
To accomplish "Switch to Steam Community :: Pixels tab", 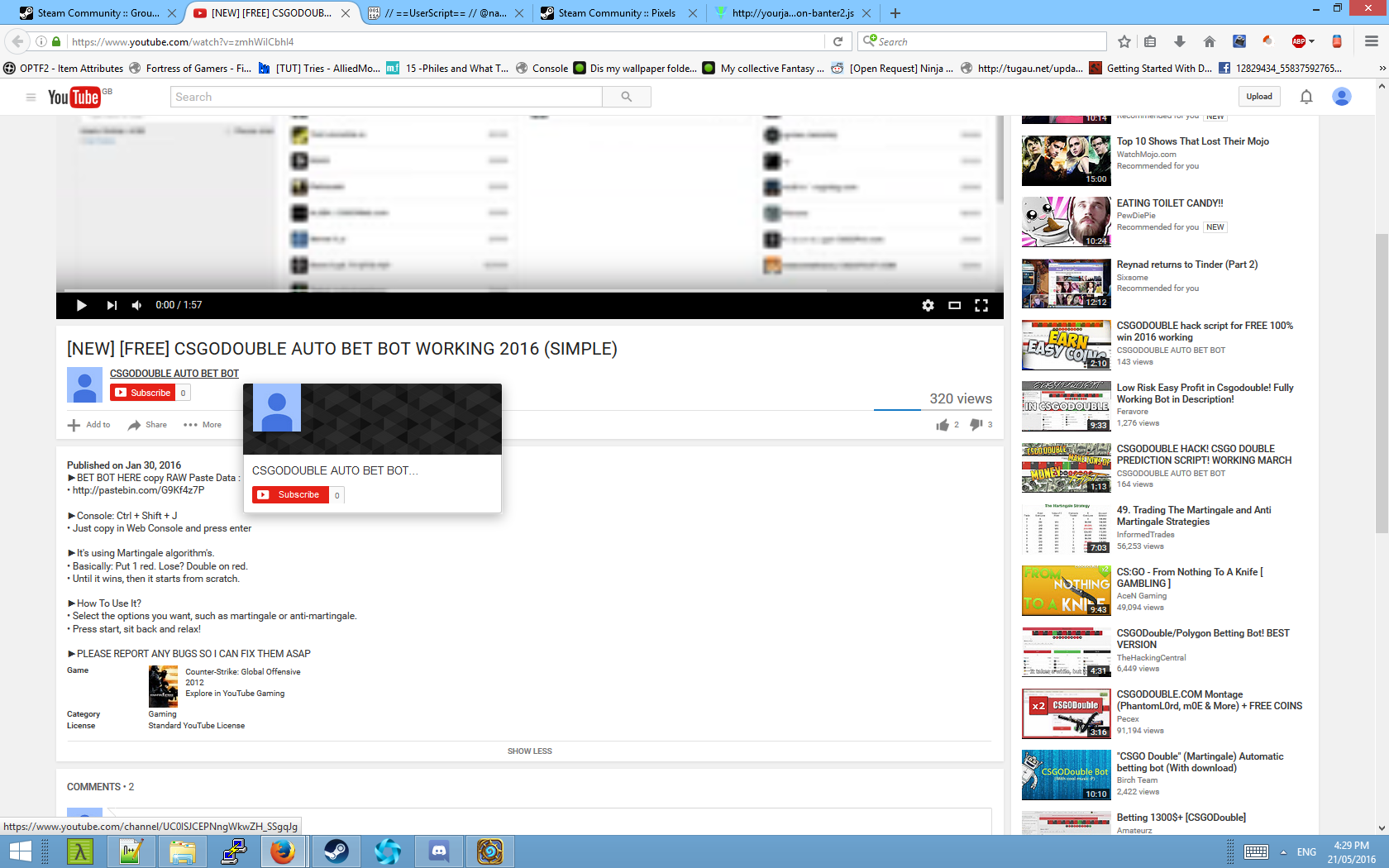I will [616, 13].
